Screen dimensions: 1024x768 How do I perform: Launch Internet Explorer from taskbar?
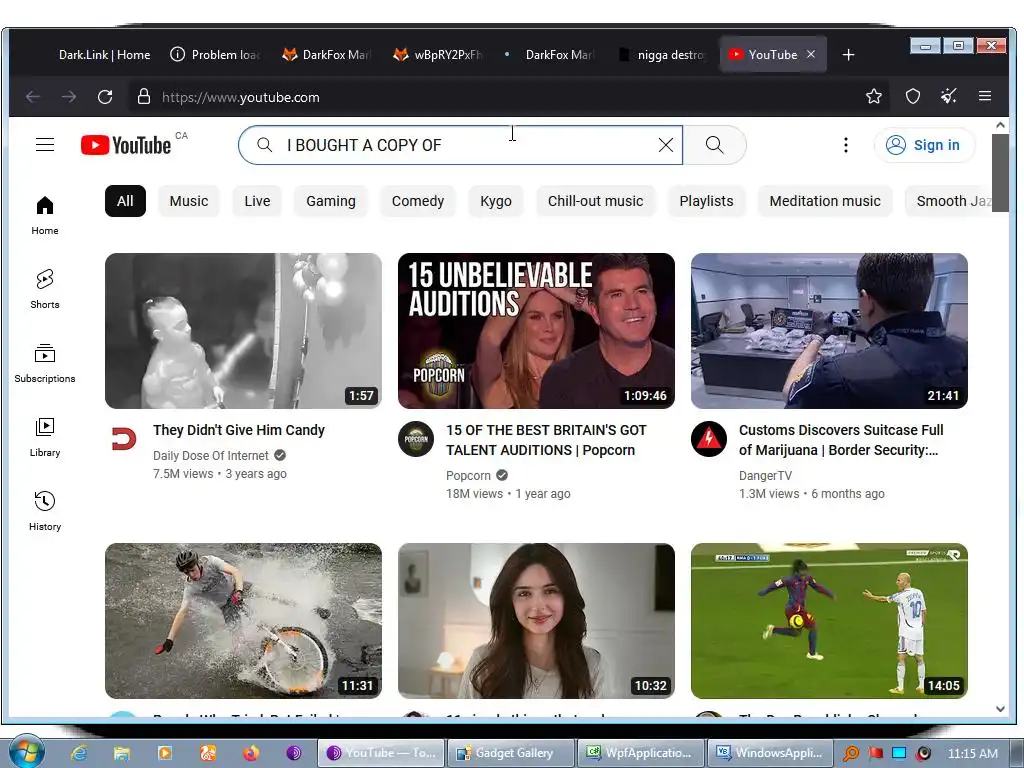pos(79,753)
